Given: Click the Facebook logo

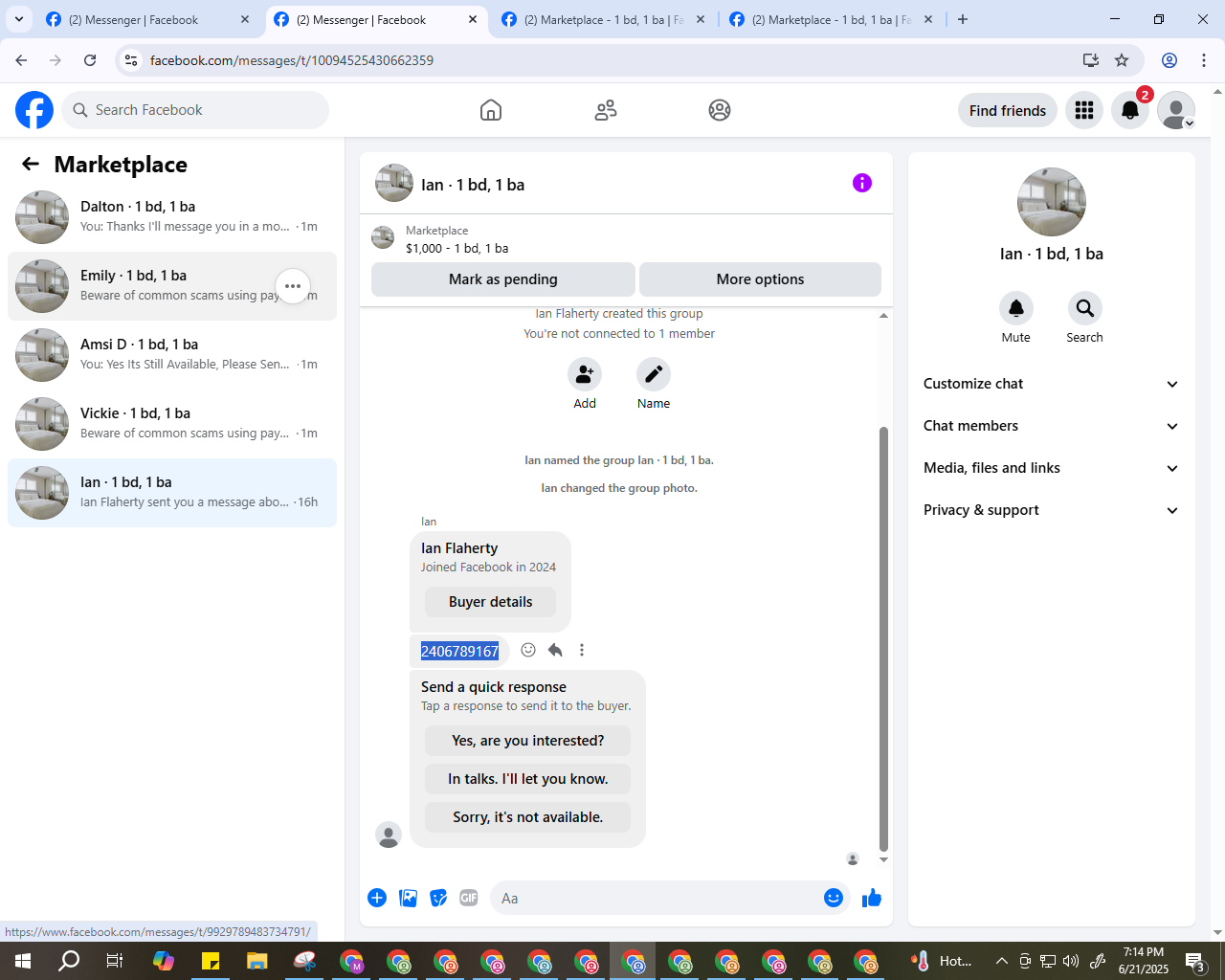Looking at the screenshot, I should click(34, 110).
